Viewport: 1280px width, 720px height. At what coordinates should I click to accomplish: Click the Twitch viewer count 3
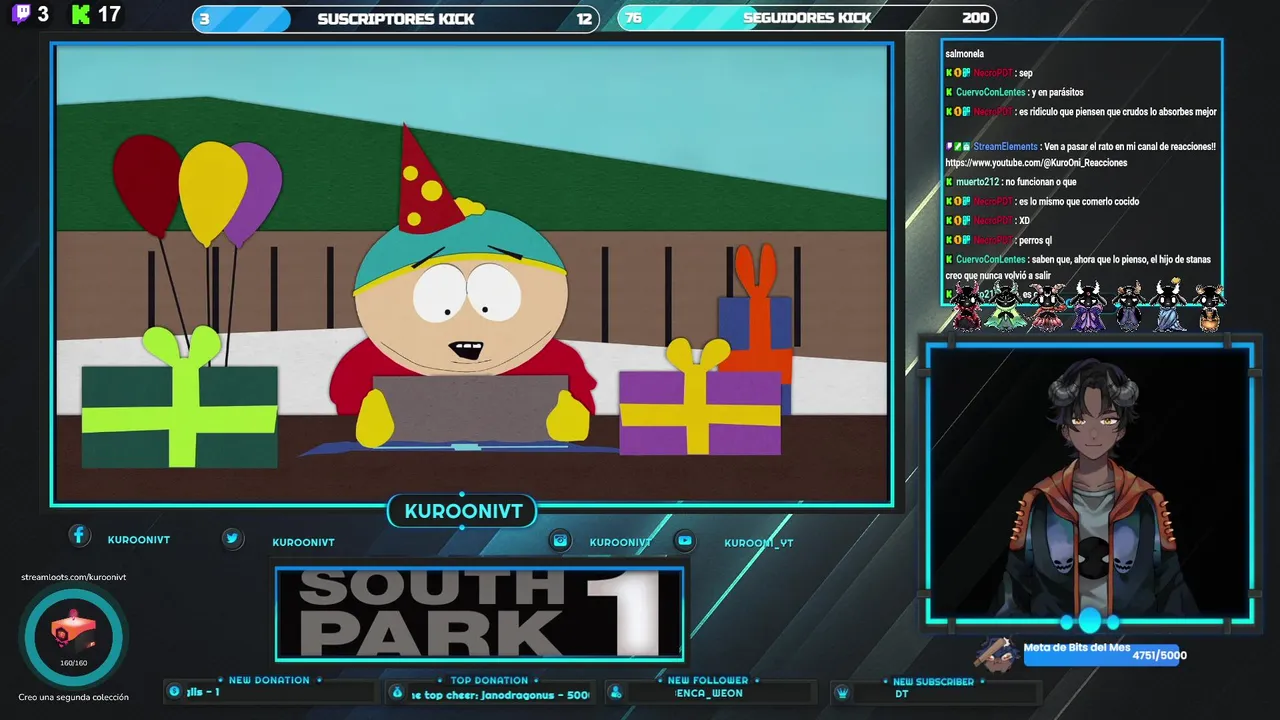click(43, 14)
